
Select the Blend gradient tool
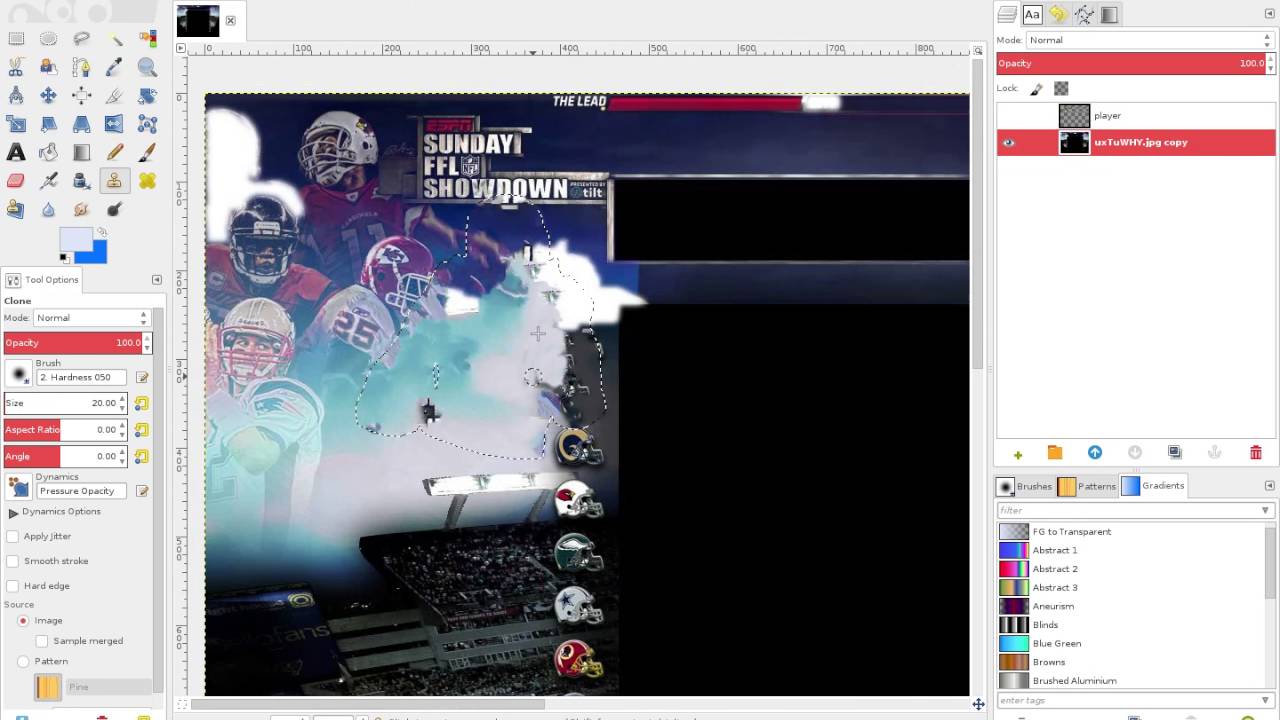point(81,153)
